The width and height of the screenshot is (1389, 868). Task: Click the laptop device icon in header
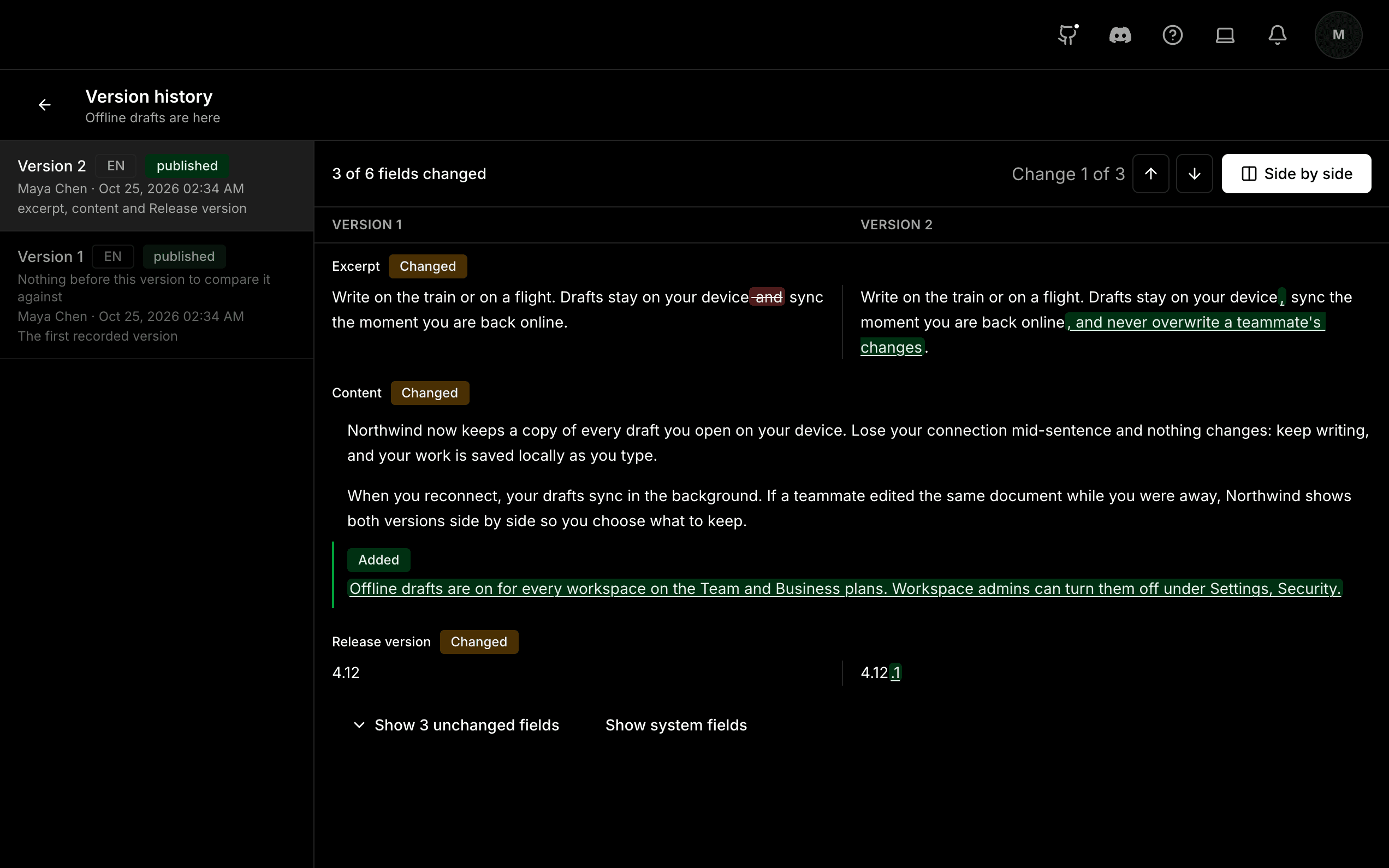click(1225, 35)
